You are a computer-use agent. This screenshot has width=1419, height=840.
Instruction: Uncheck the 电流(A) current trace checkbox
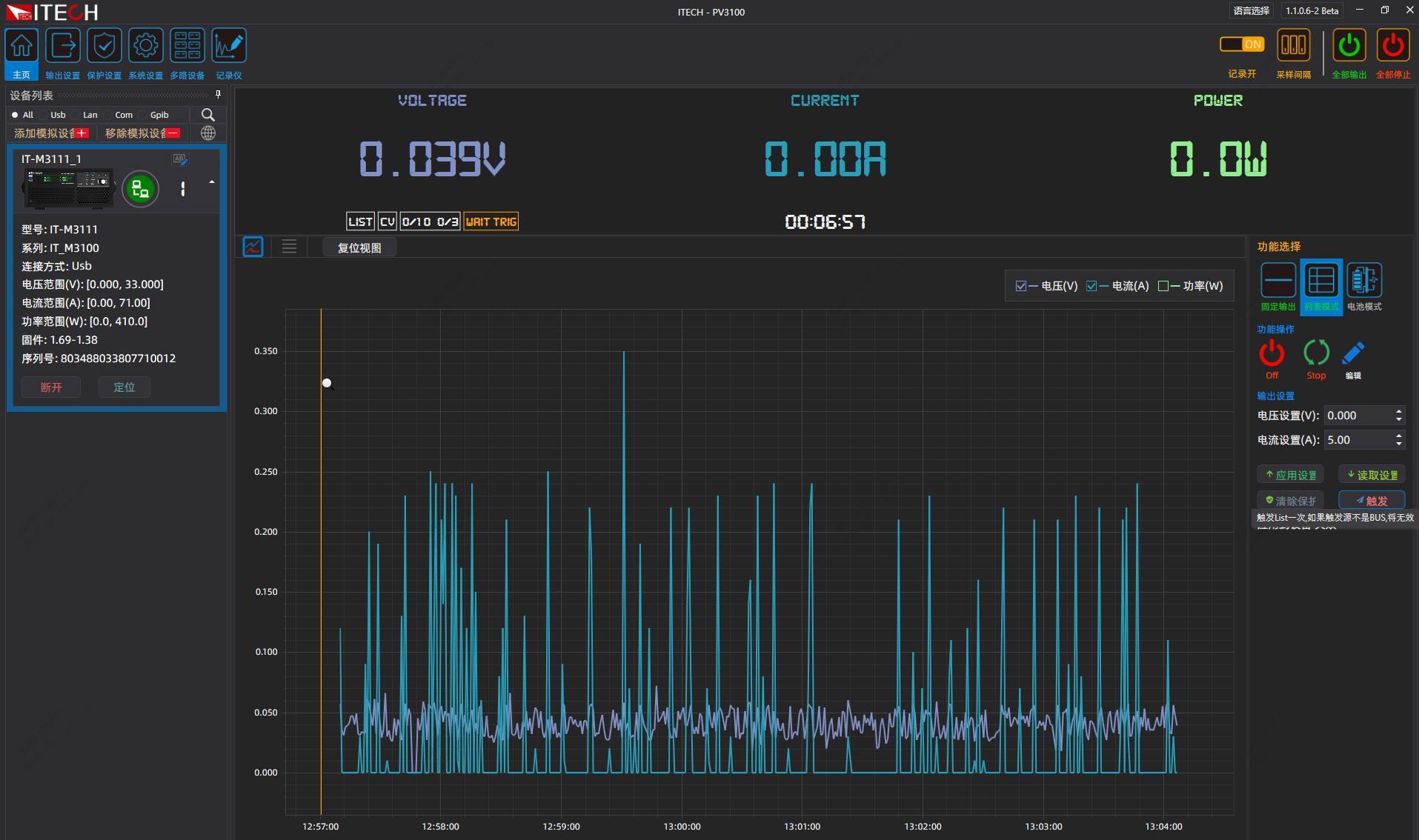pos(1091,286)
